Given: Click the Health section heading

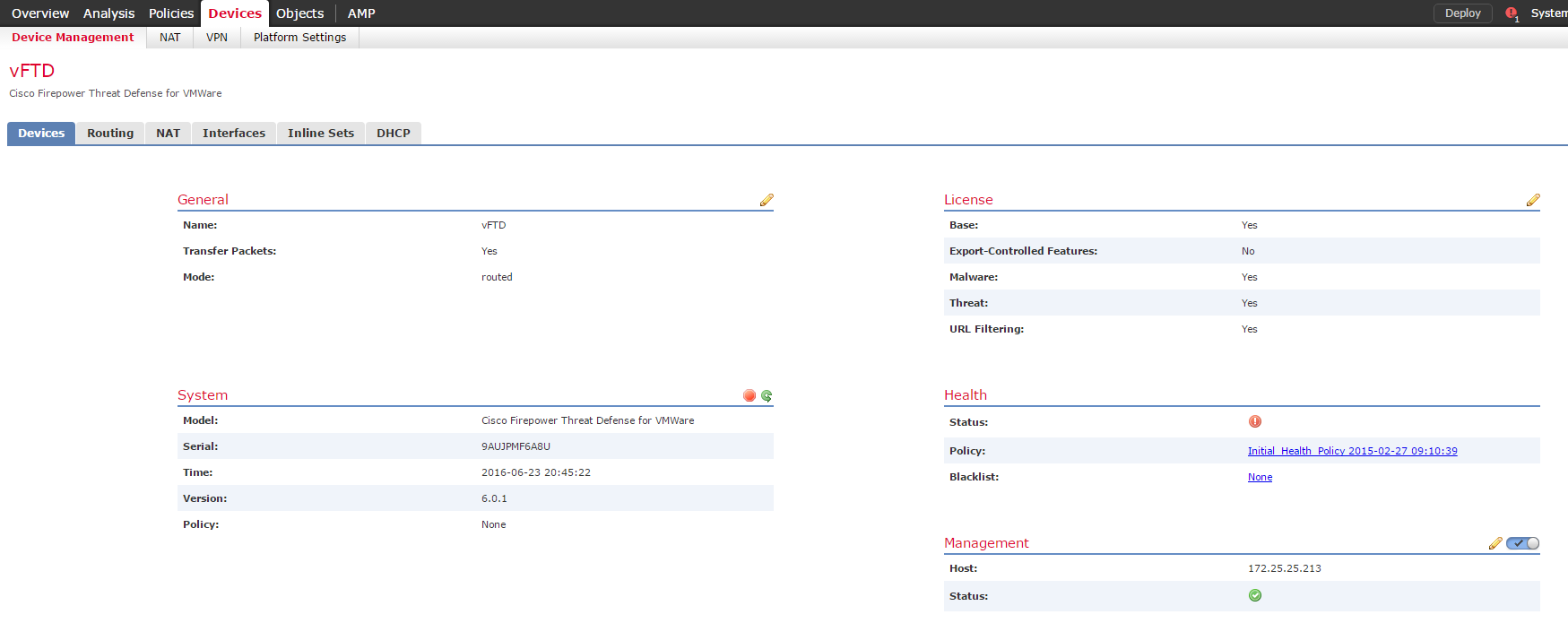Looking at the screenshot, I should click(x=966, y=395).
